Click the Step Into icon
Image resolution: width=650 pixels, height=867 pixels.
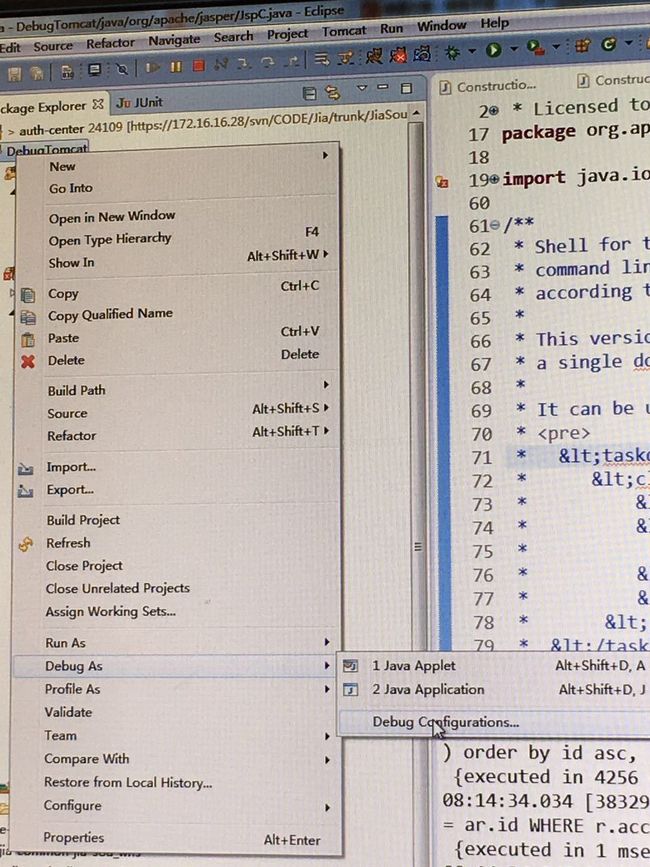point(244,64)
